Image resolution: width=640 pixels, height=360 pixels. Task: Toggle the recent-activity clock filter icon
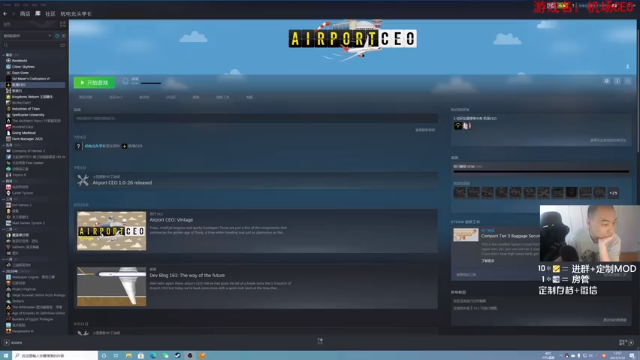click(57, 36)
